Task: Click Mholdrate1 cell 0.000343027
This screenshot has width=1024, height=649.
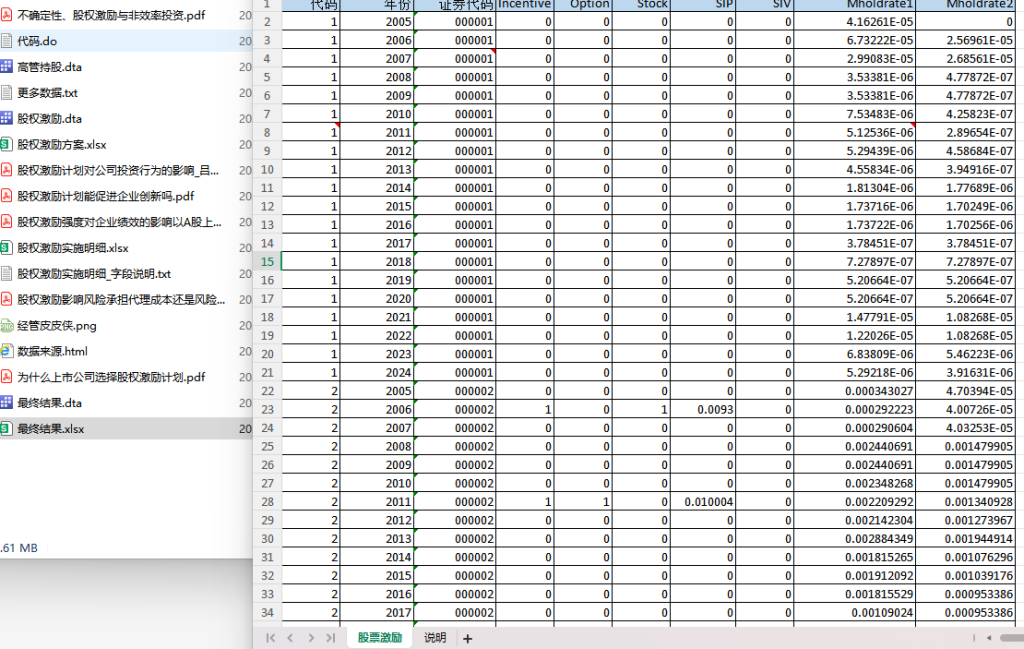Action: 855,391
